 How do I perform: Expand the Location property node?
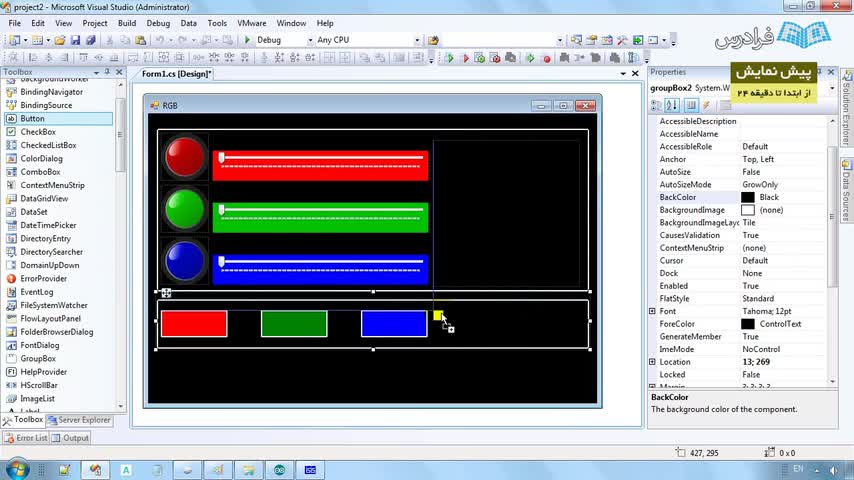tap(652, 362)
